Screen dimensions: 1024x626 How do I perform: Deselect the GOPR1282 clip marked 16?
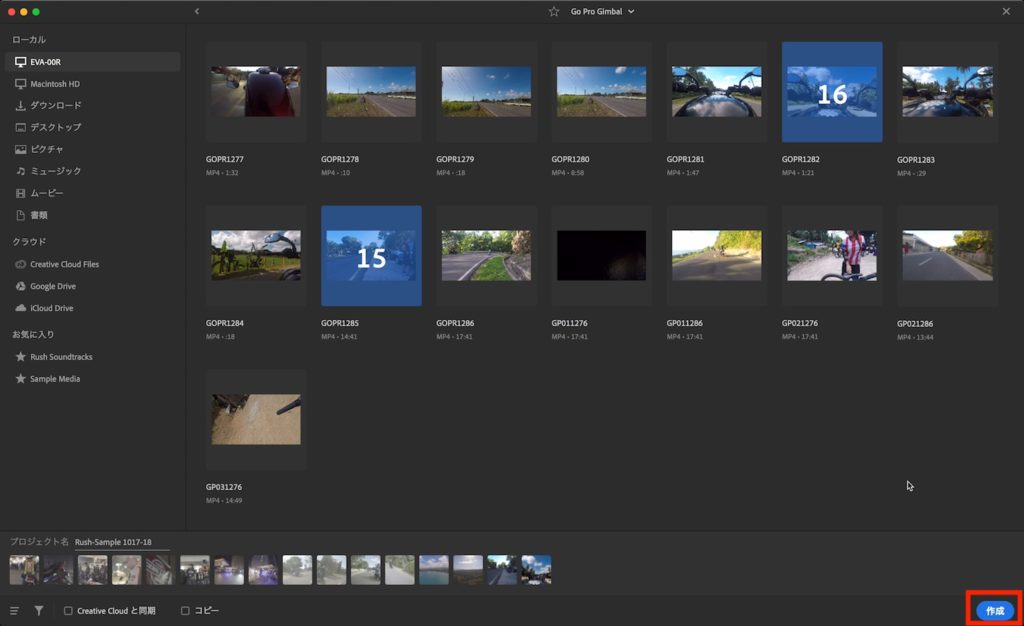(x=831, y=92)
